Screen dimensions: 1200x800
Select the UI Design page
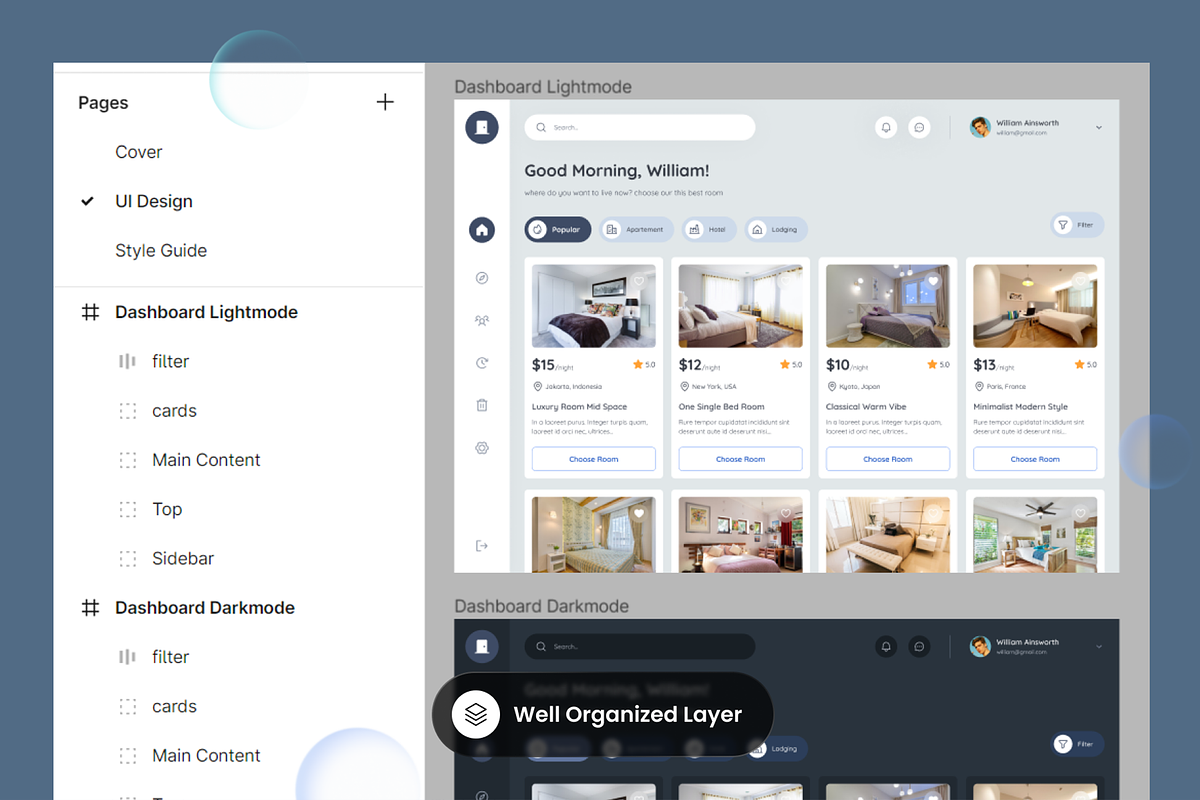coord(154,201)
